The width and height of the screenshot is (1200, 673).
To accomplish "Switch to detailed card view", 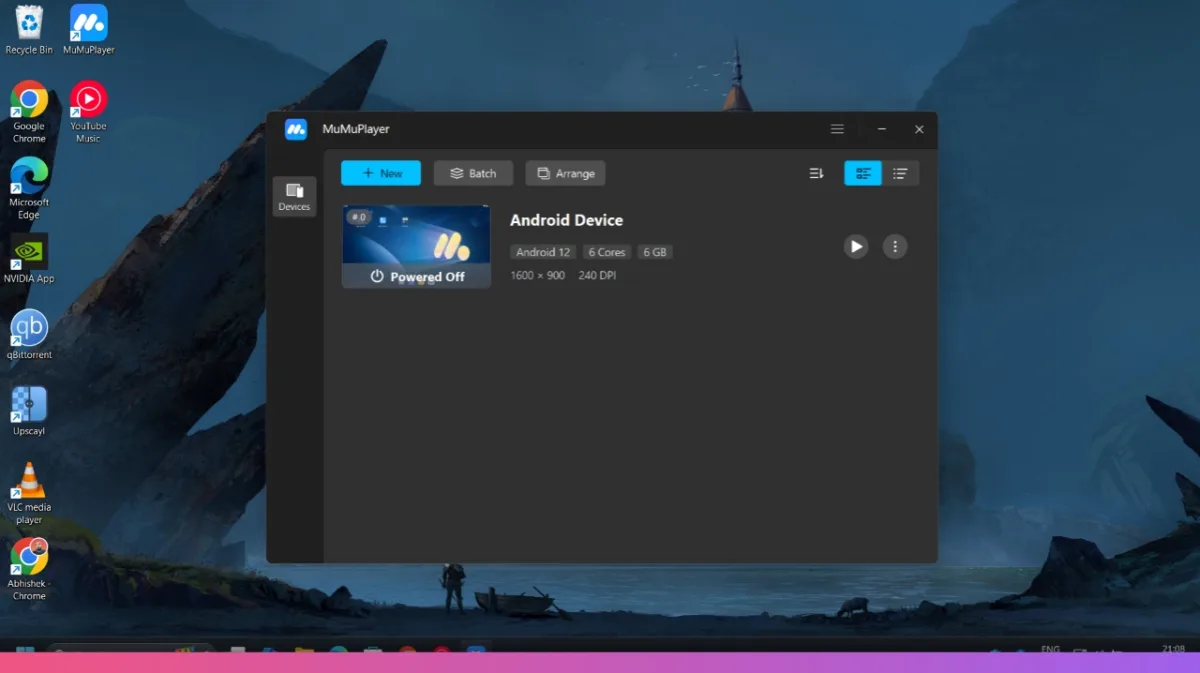I will coord(863,173).
